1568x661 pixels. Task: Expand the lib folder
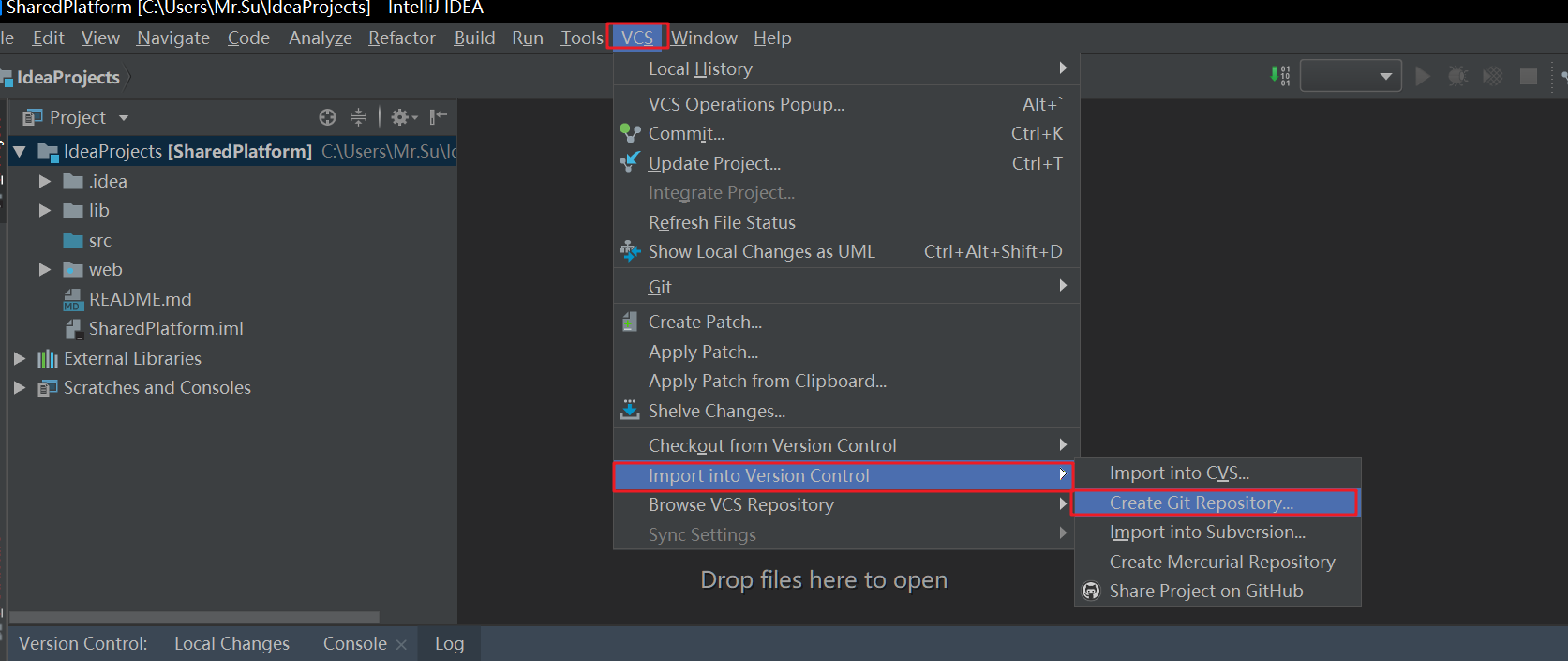44,211
